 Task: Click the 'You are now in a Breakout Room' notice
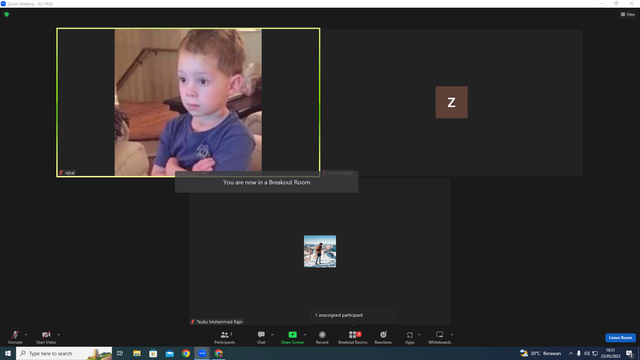[267, 182]
